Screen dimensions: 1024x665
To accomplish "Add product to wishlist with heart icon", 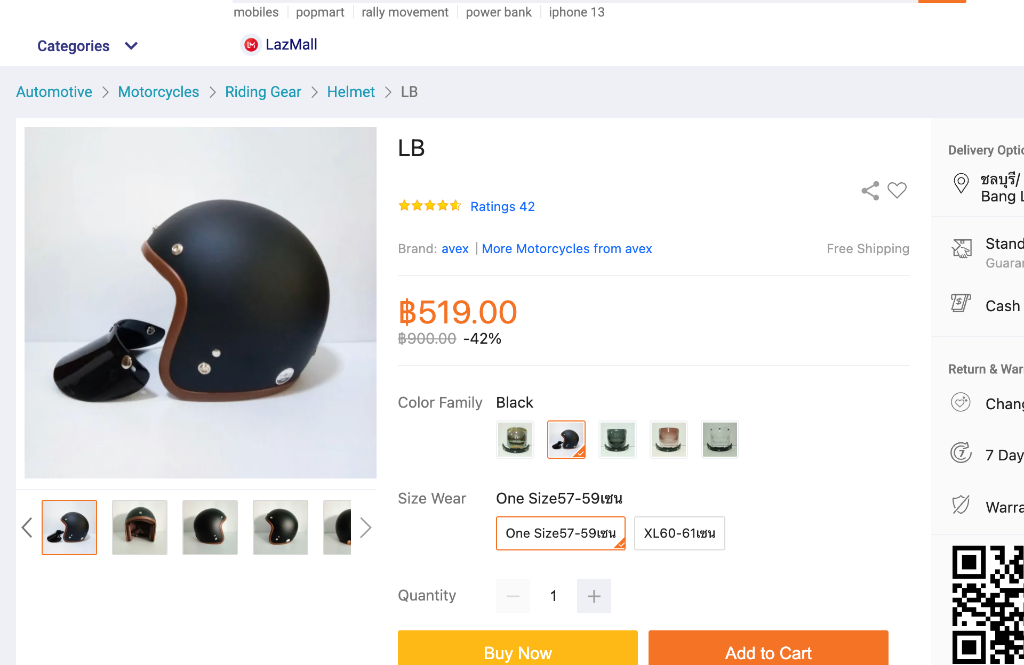I will 897,190.
